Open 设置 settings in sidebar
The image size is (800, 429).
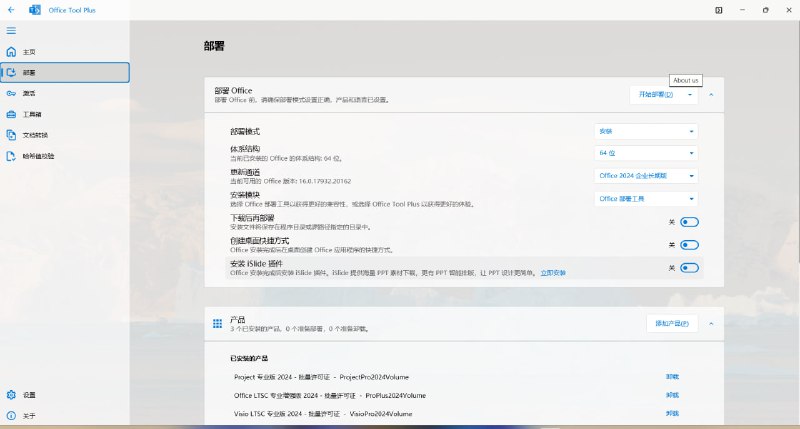(65, 395)
